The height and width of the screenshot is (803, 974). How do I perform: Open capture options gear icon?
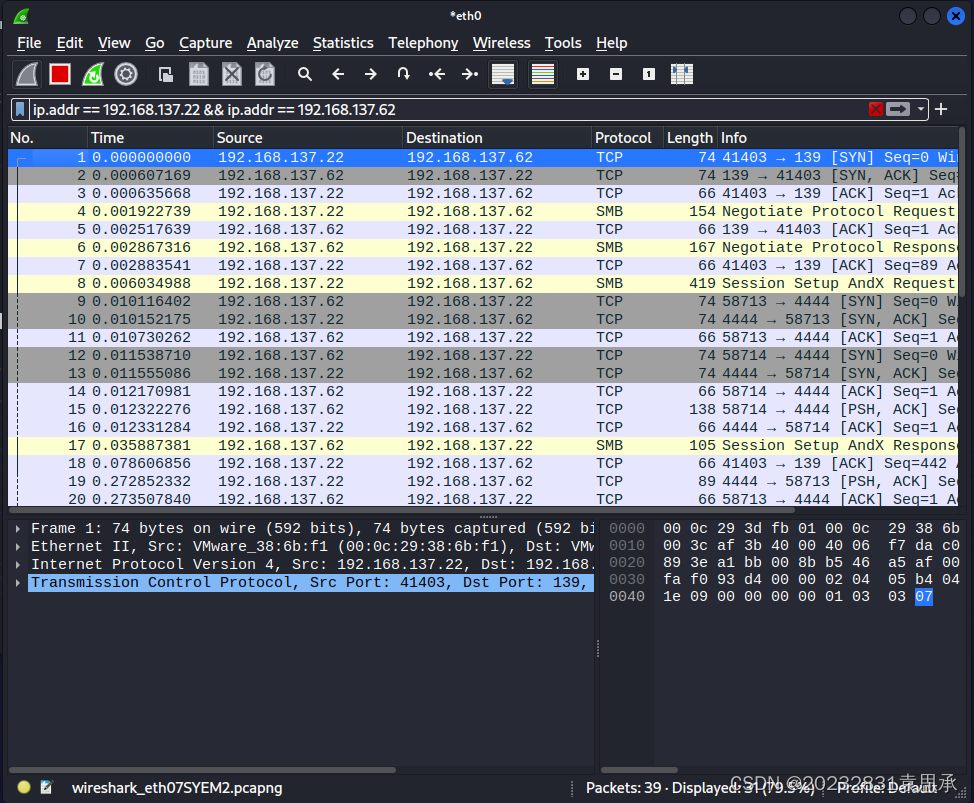point(126,74)
